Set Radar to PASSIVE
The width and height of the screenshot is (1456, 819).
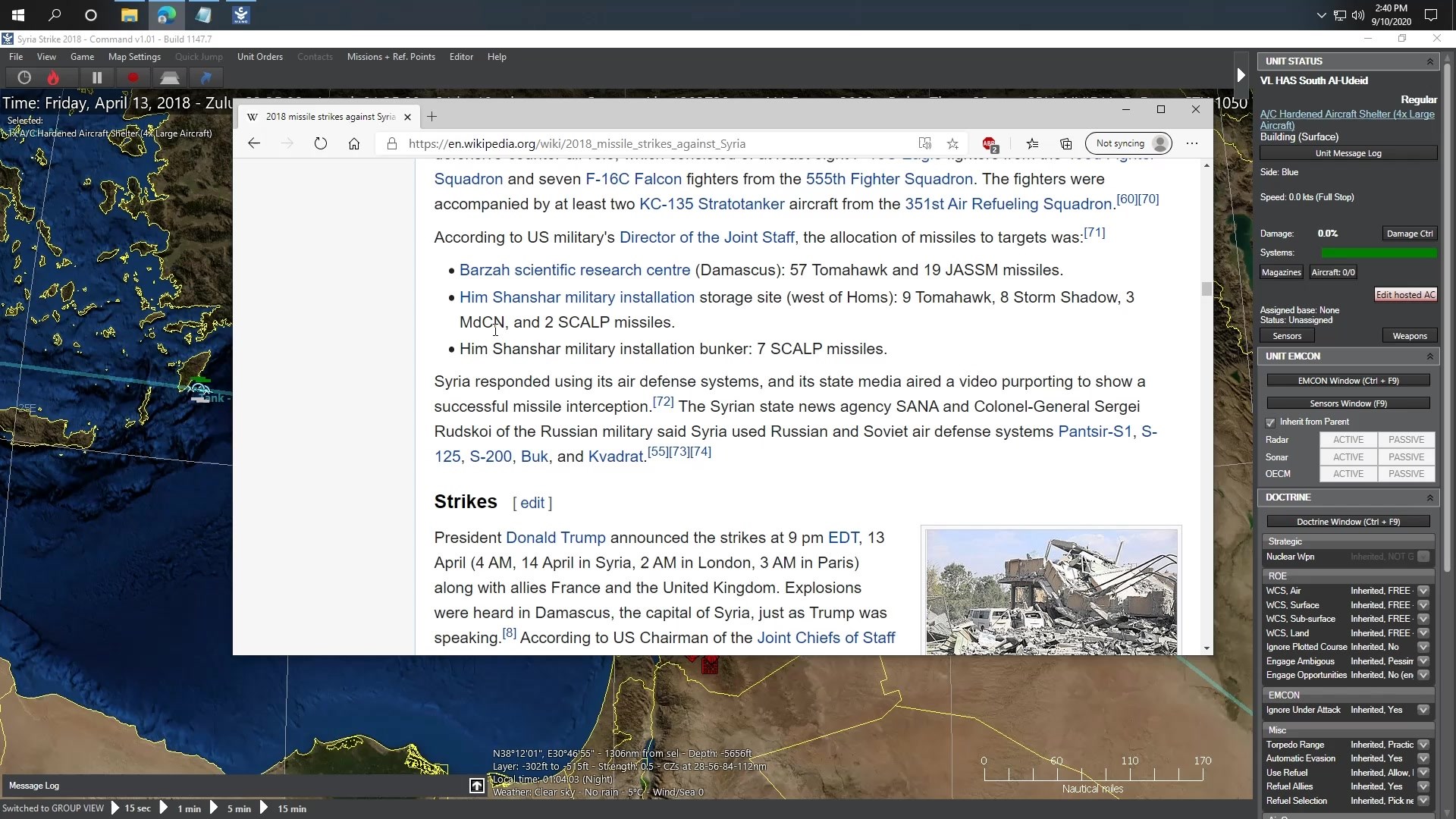[1406, 440]
